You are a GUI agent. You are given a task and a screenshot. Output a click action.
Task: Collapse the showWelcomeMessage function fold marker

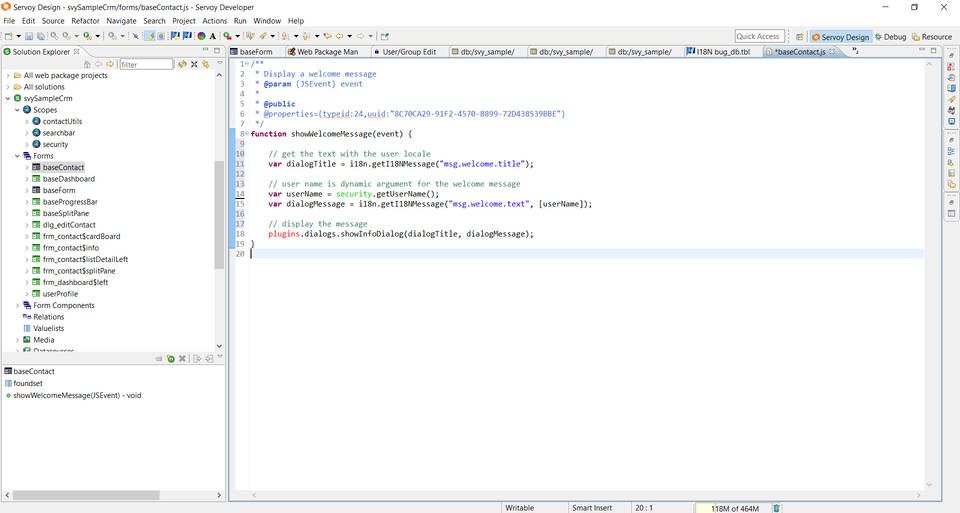point(247,133)
